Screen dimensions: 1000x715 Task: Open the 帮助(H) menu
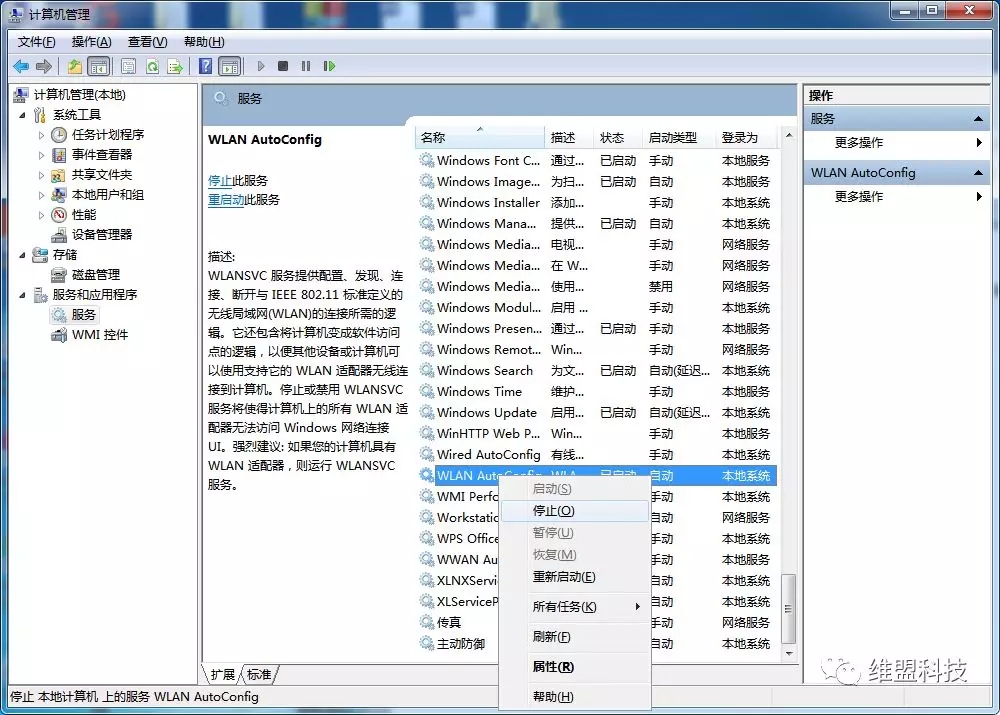204,42
